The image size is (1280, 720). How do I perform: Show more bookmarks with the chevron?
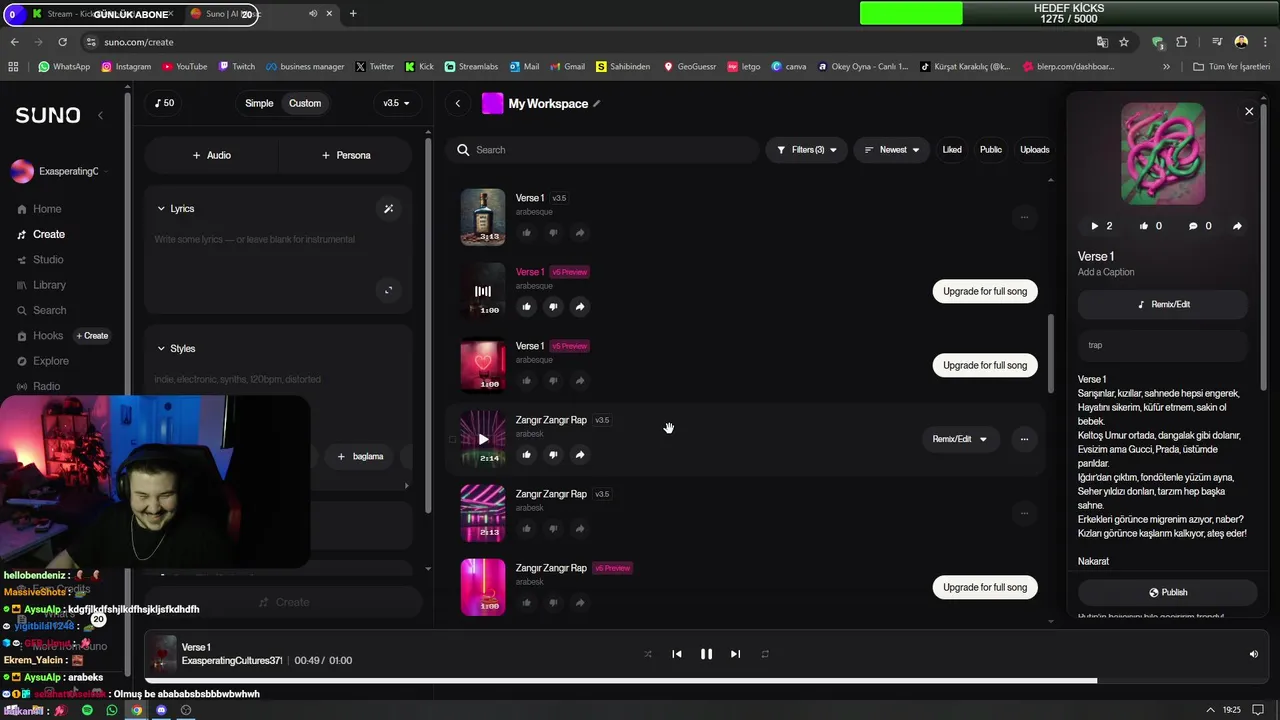point(1166,67)
